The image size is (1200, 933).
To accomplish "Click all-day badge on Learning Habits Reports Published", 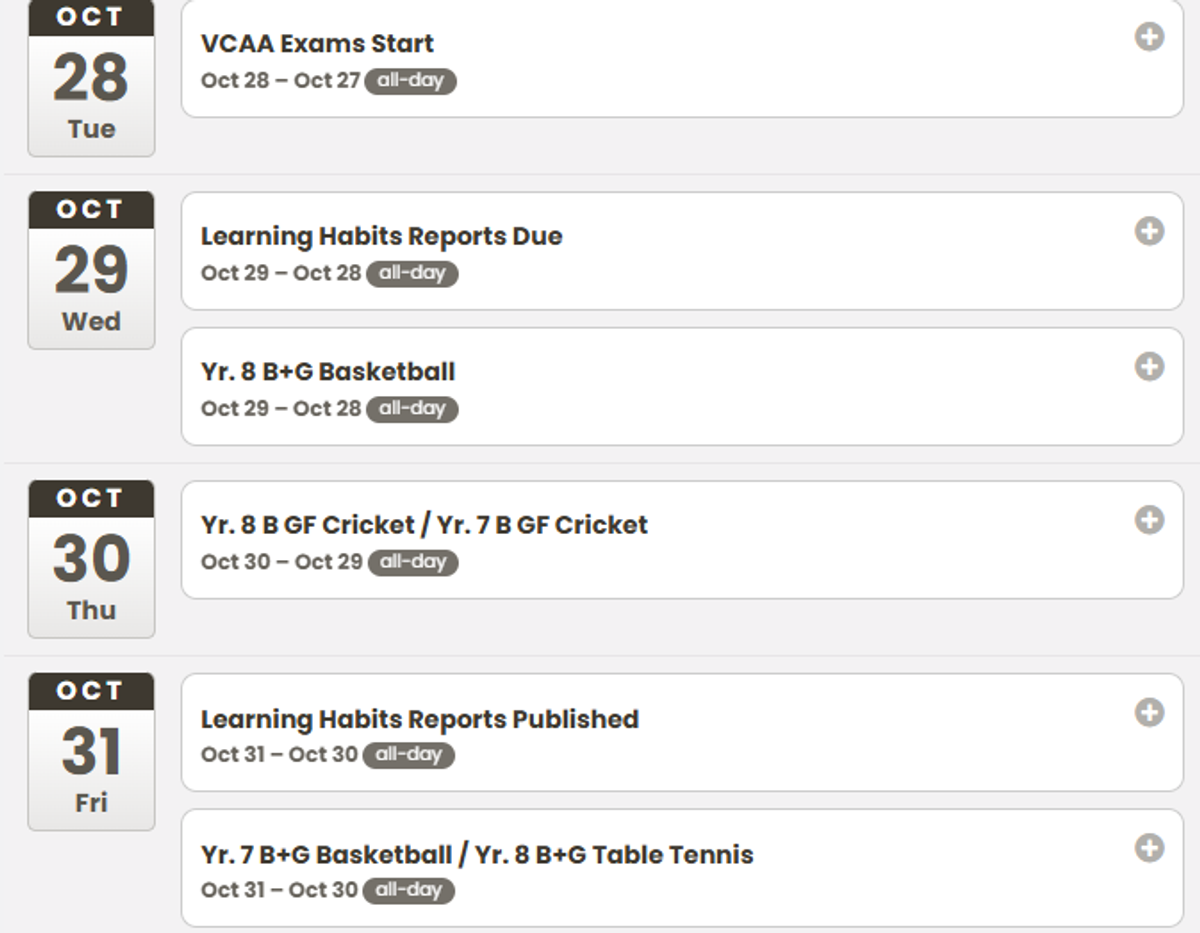I will point(408,755).
